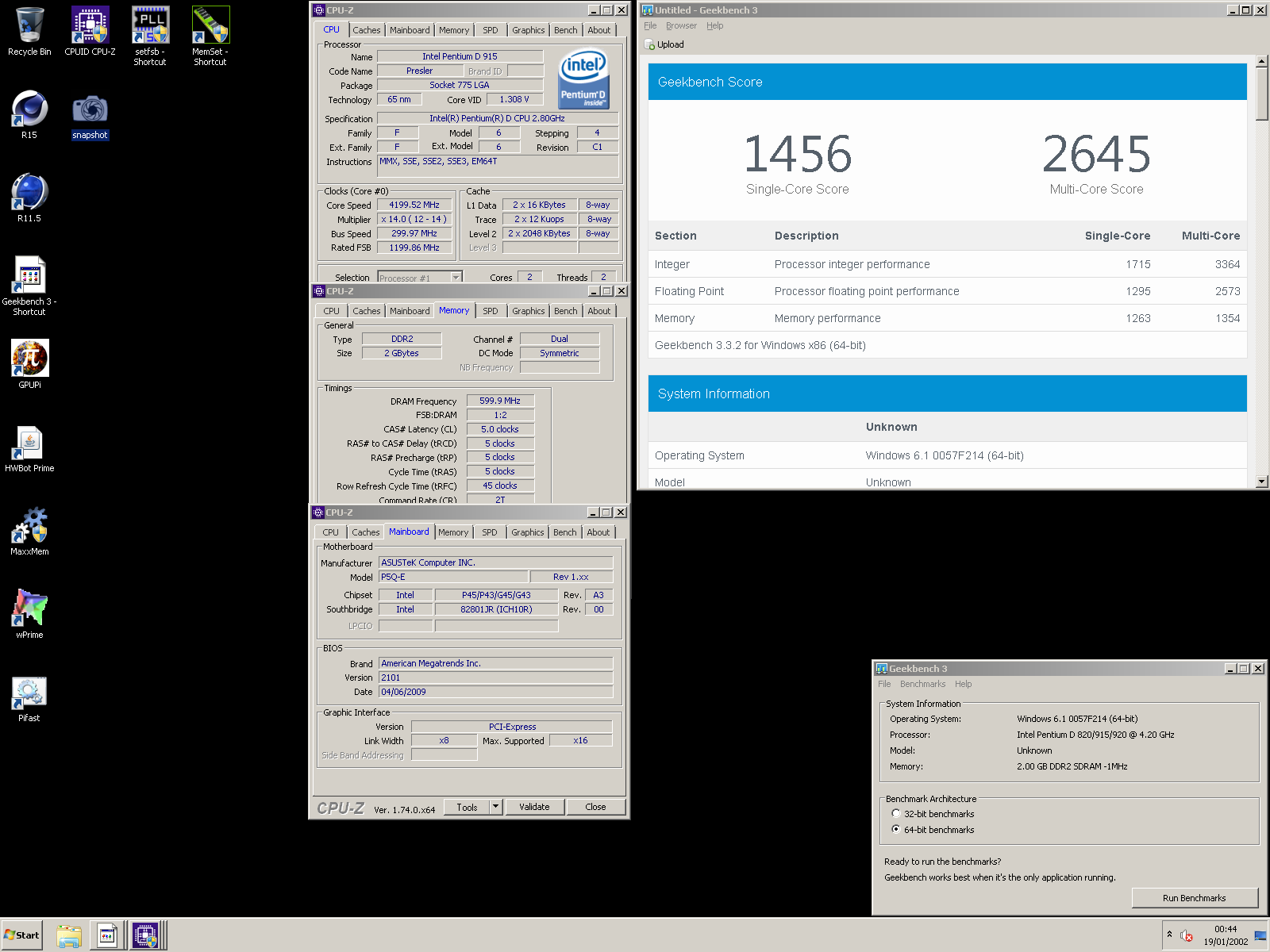Open Benchmarks menu in small Geekbench window
Viewport: 1270px width, 952px height.
(922, 684)
